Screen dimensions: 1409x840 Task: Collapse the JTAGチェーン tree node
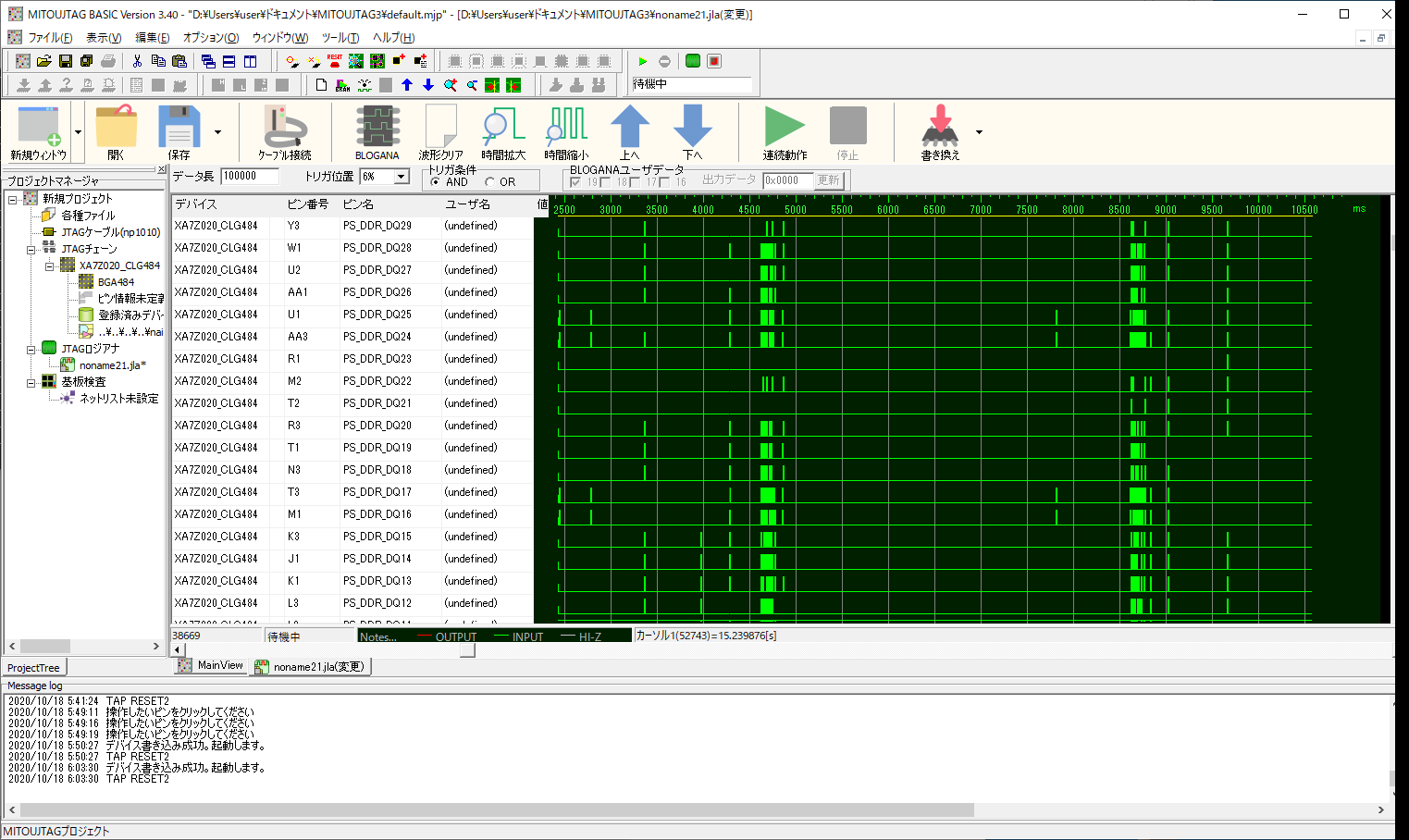coord(31,249)
